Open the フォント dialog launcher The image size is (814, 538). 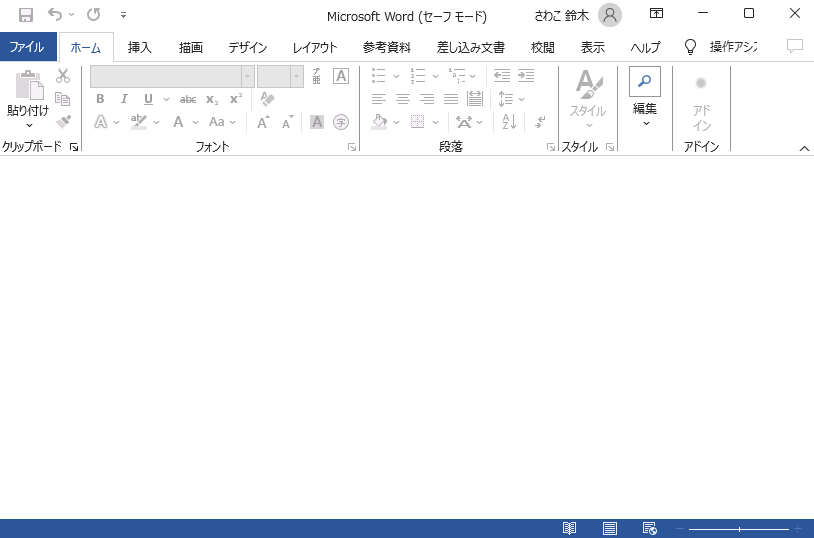[352, 147]
